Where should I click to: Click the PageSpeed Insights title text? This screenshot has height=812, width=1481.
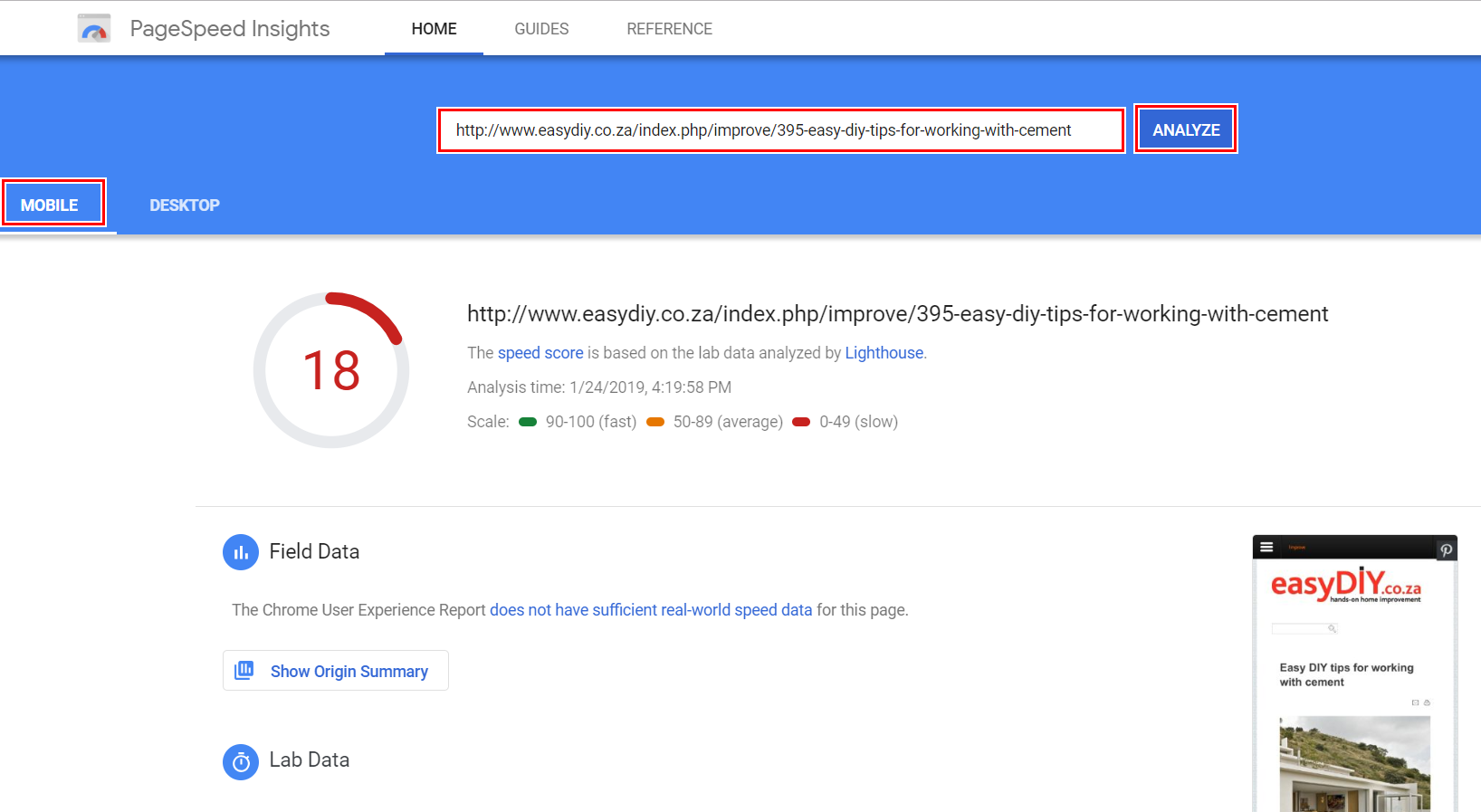coord(230,29)
